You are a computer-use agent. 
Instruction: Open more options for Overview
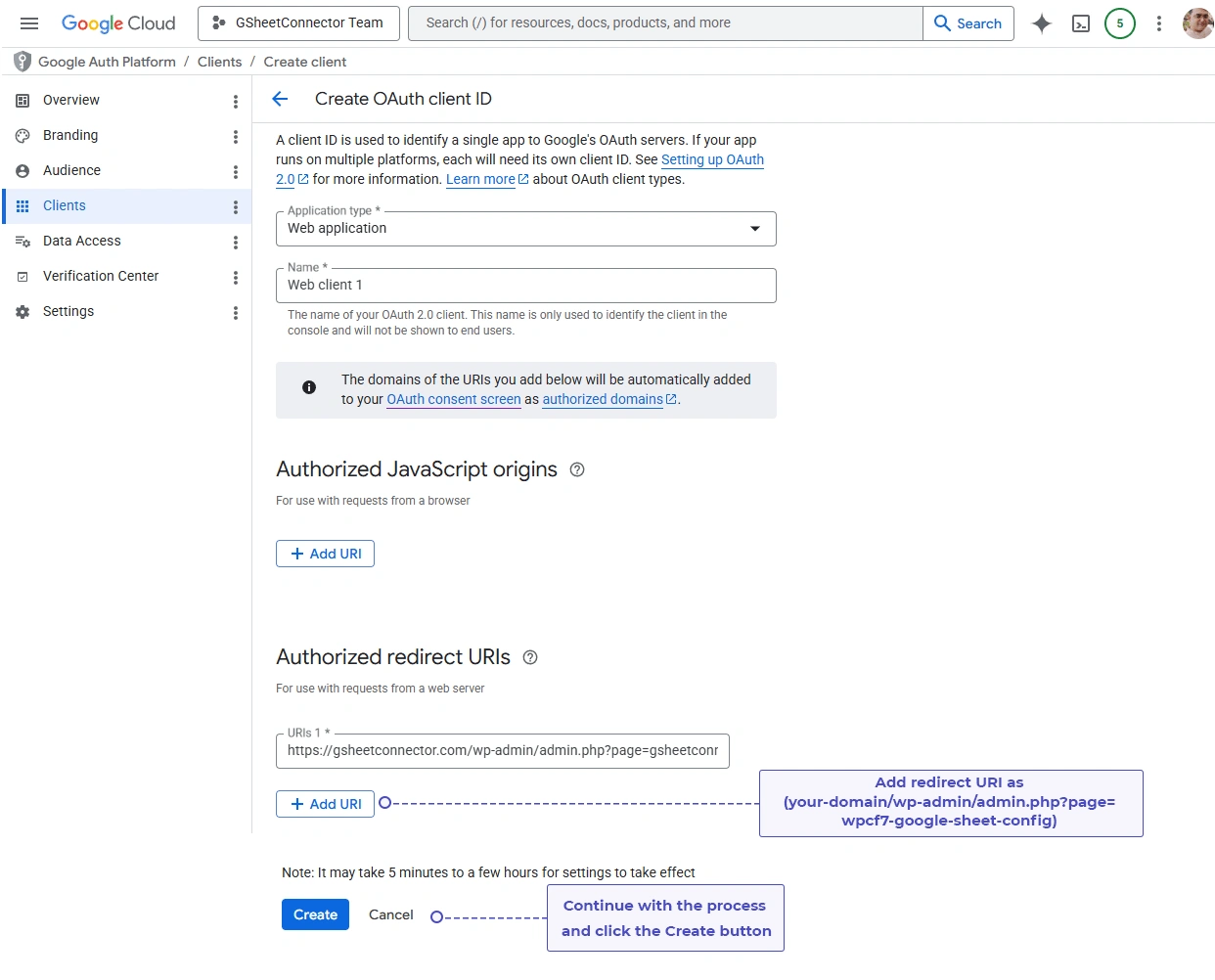point(236,102)
